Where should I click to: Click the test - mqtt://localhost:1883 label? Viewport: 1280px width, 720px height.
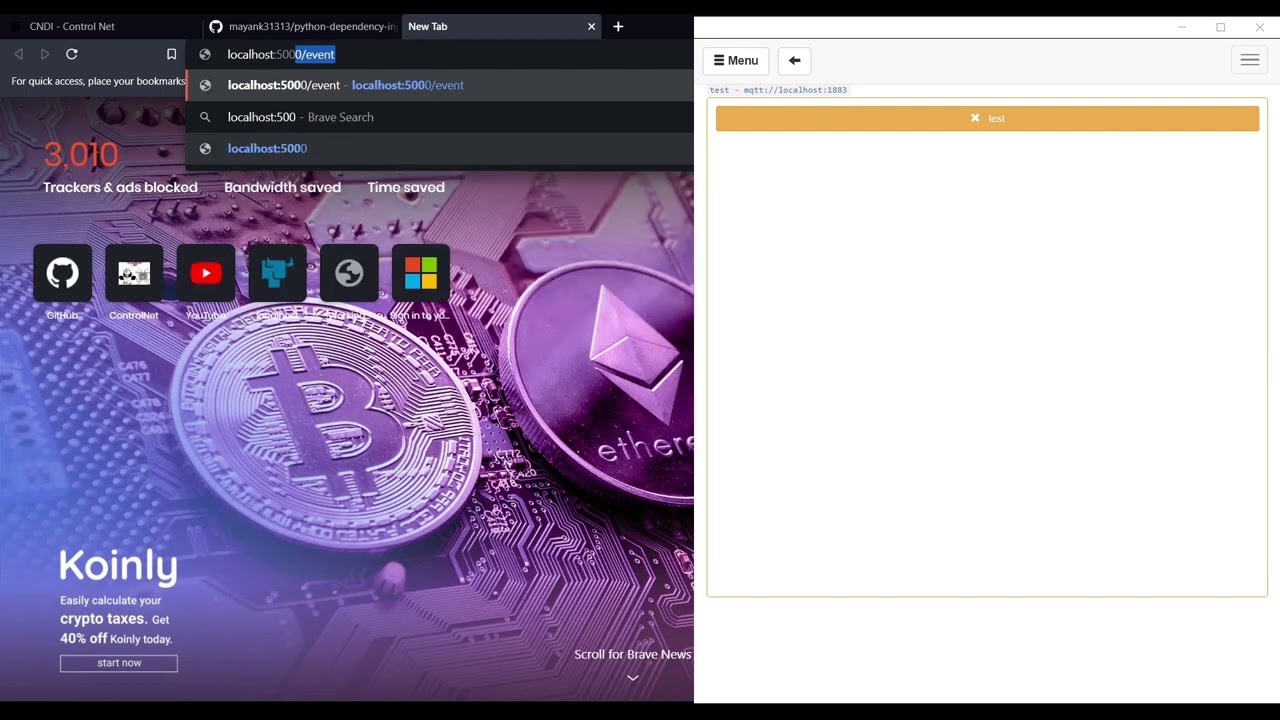tap(778, 90)
